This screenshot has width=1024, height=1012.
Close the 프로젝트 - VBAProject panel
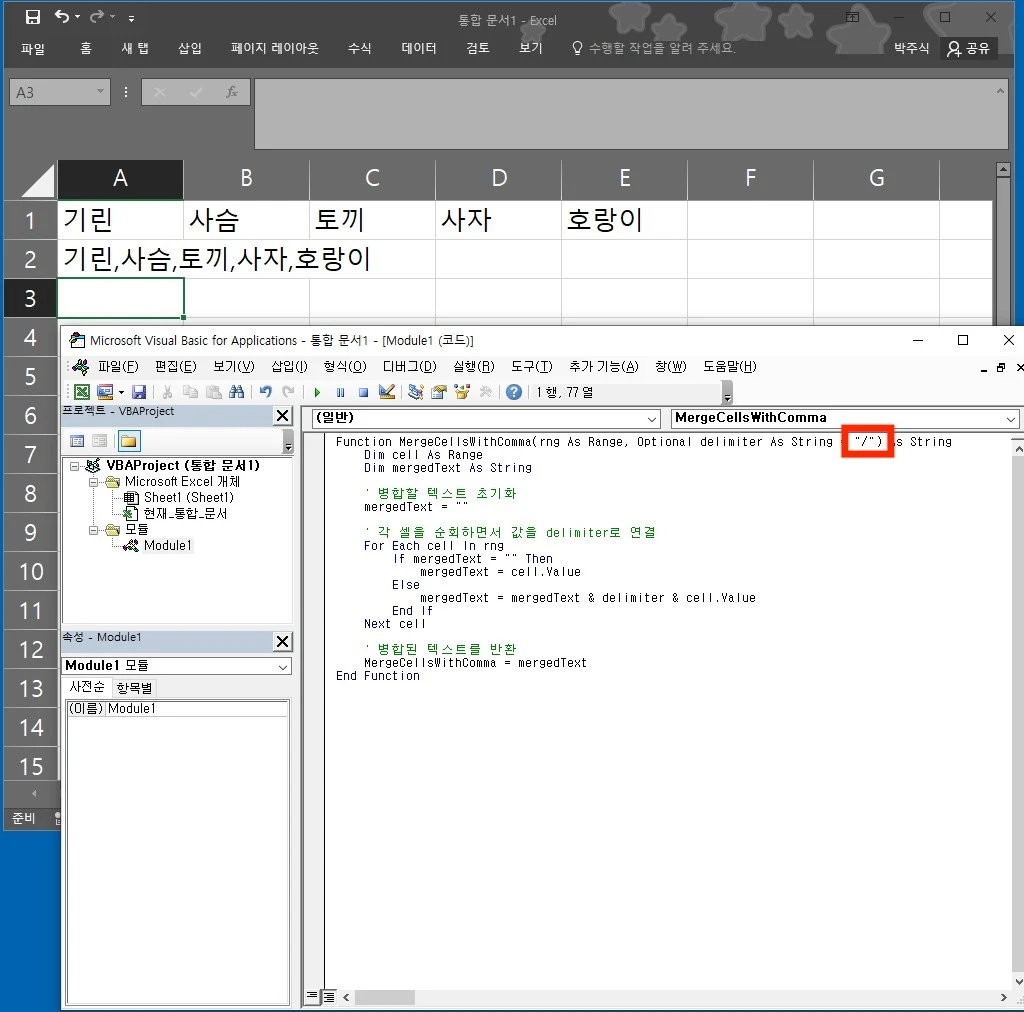[283, 416]
